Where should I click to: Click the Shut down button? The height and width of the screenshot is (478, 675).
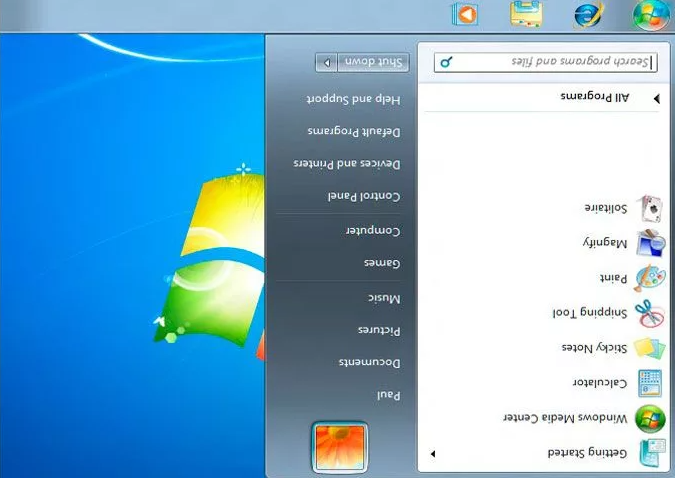pyautogui.click(x=373, y=63)
